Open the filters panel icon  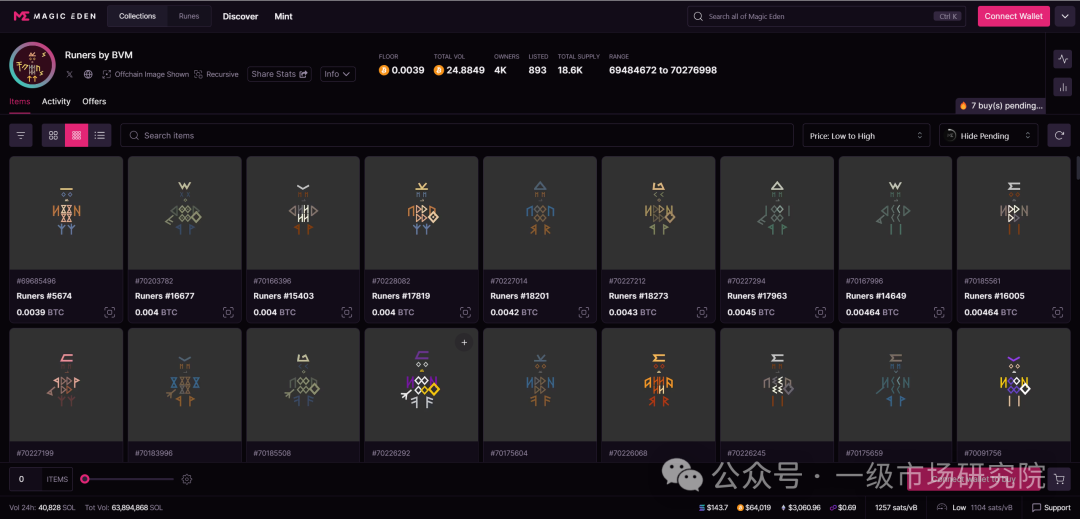point(21,136)
